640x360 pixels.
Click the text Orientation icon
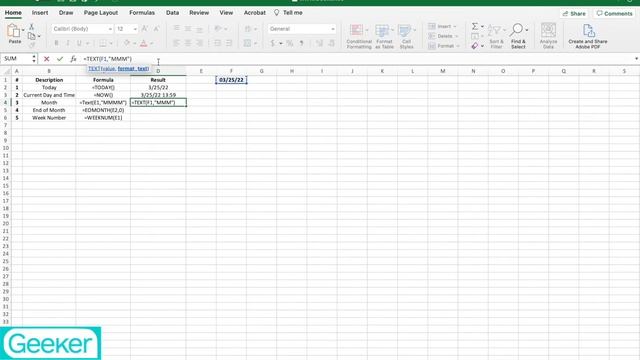[x=218, y=29]
